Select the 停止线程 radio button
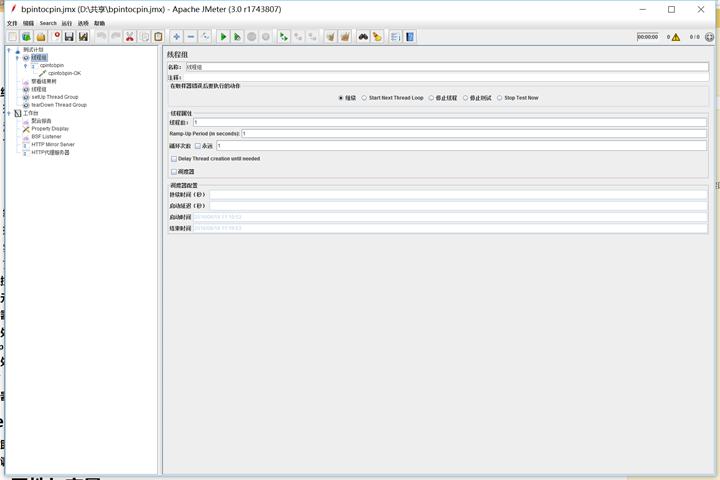 431,98
